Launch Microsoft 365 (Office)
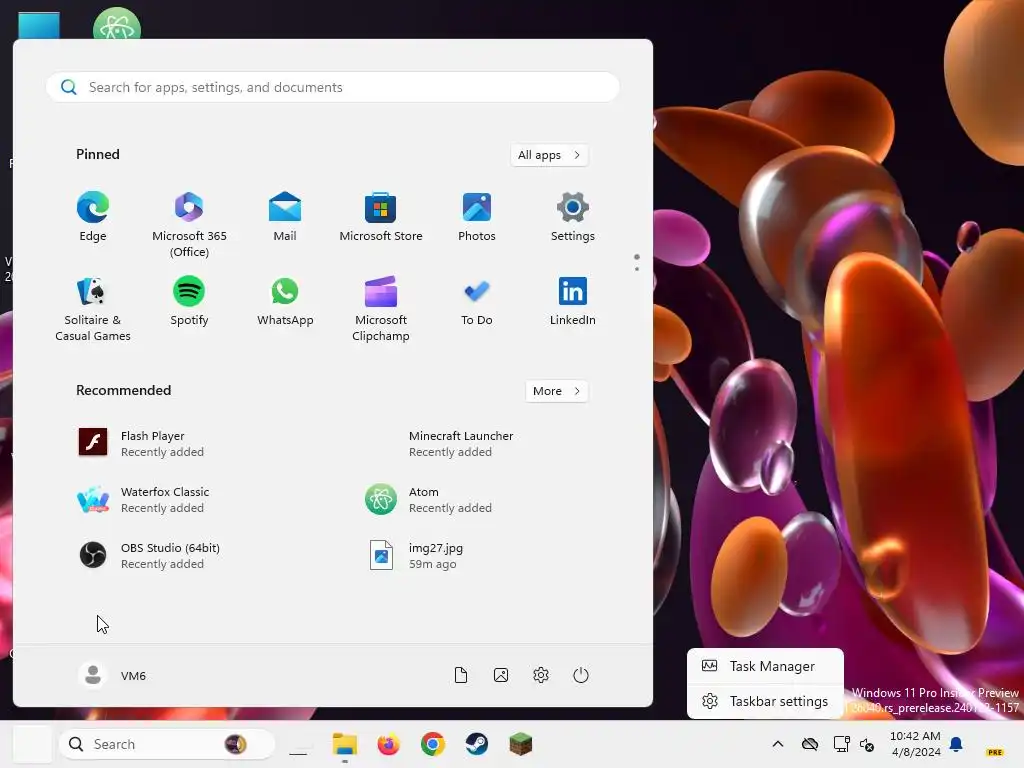 [x=189, y=225]
